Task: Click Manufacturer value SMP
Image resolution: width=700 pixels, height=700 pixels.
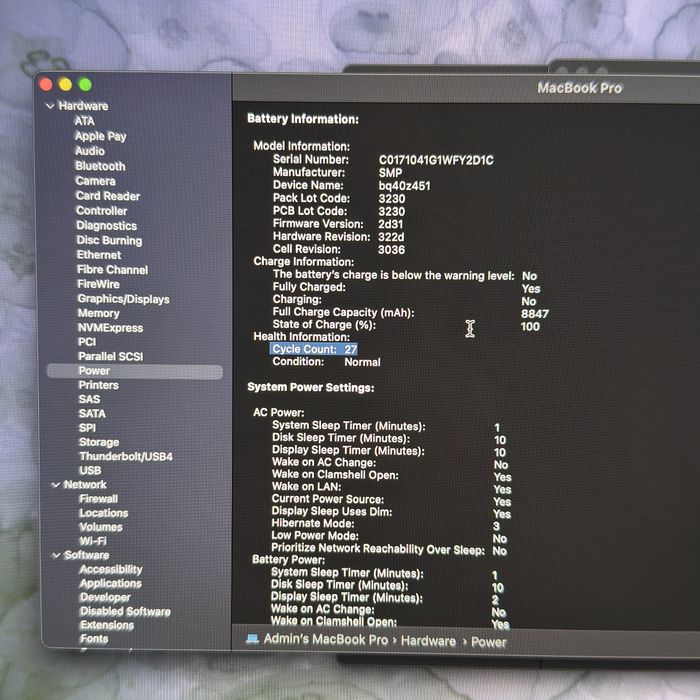Action: point(391,173)
